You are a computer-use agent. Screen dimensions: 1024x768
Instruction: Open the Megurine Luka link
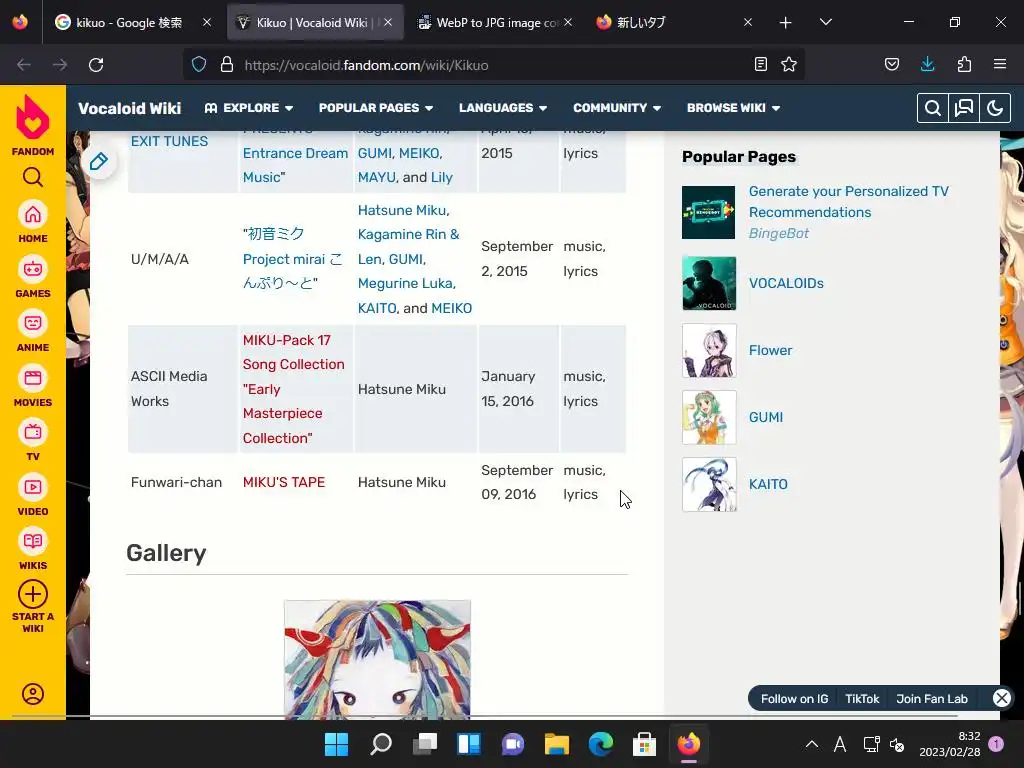tap(406, 283)
